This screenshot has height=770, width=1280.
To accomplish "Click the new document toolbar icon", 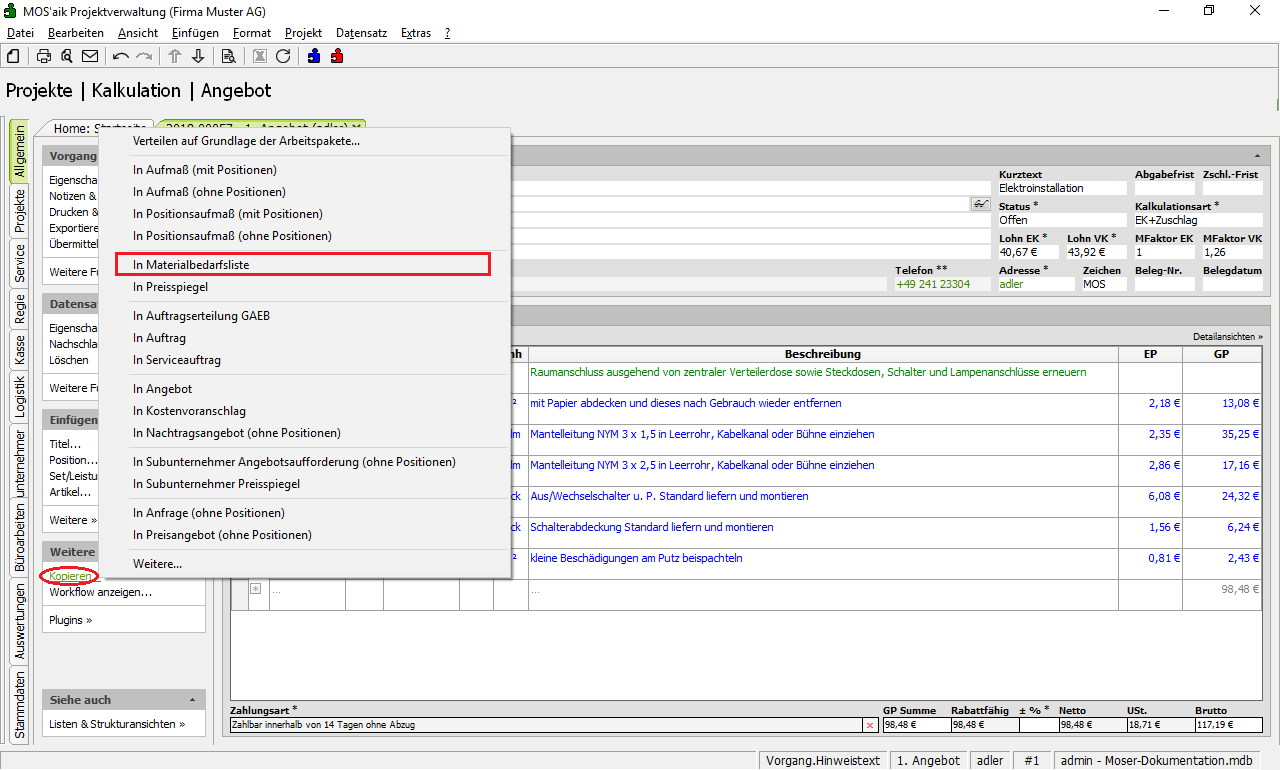I will click(x=13, y=56).
